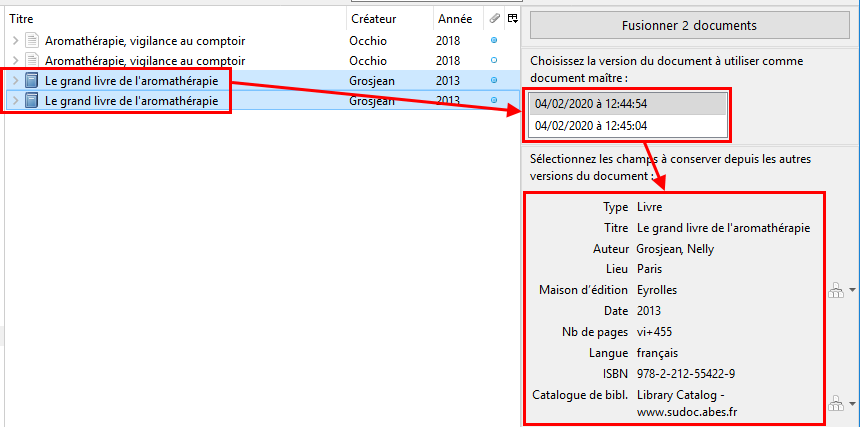The width and height of the screenshot is (860, 427).
Task: Expand the first Aromathérapie, vigilance au comptoir row
Action: (15, 41)
